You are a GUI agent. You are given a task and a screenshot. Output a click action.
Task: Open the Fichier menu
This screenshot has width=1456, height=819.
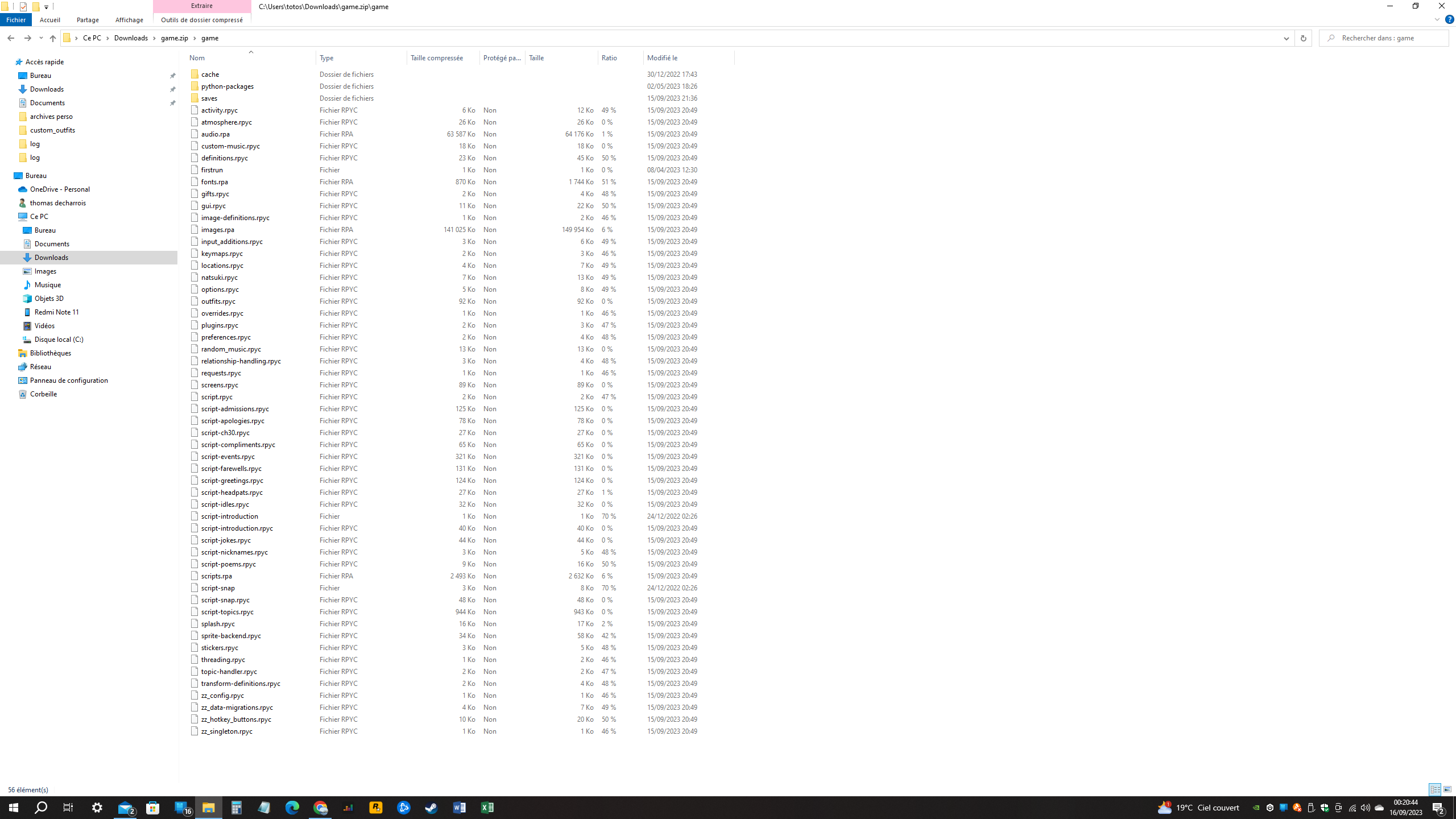[16, 20]
